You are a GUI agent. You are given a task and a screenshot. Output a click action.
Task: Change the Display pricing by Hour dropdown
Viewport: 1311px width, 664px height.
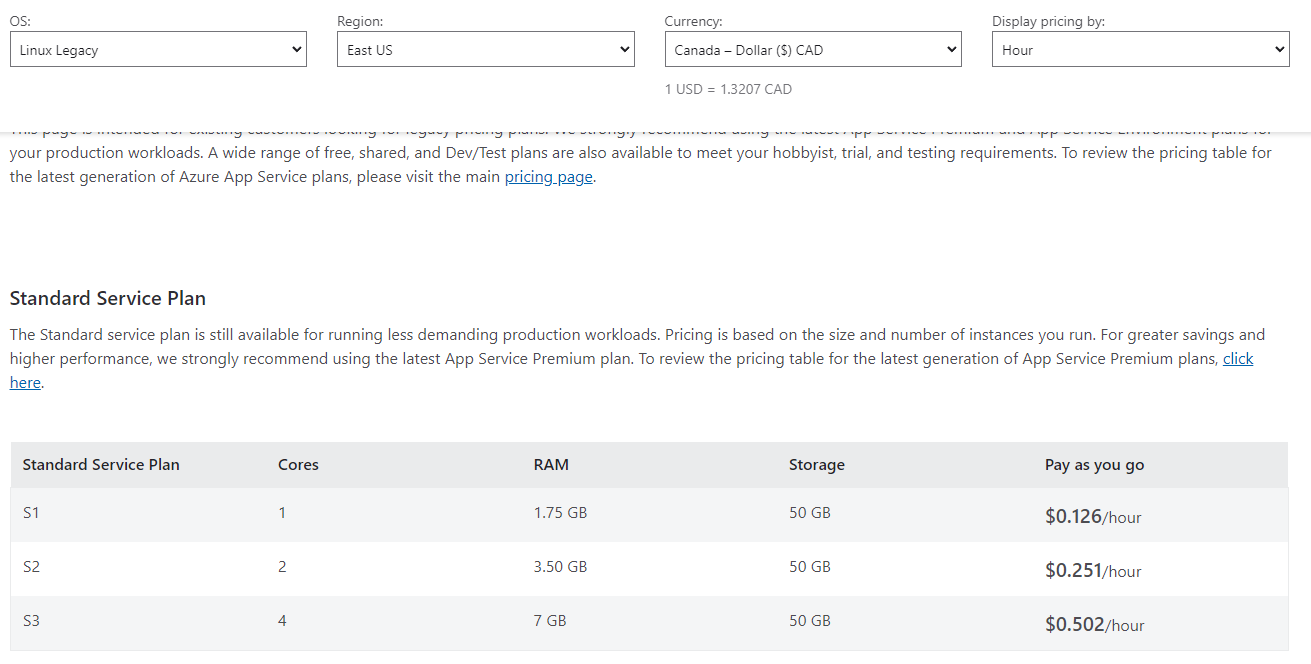click(x=1140, y=49)
